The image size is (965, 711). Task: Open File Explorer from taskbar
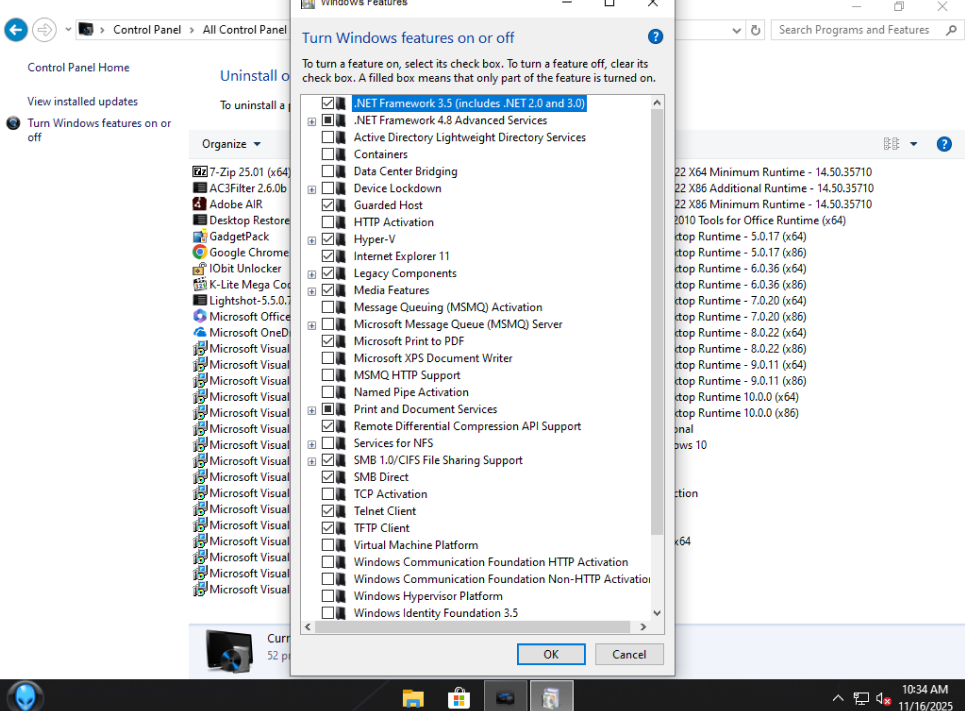(x=413, y=698)
